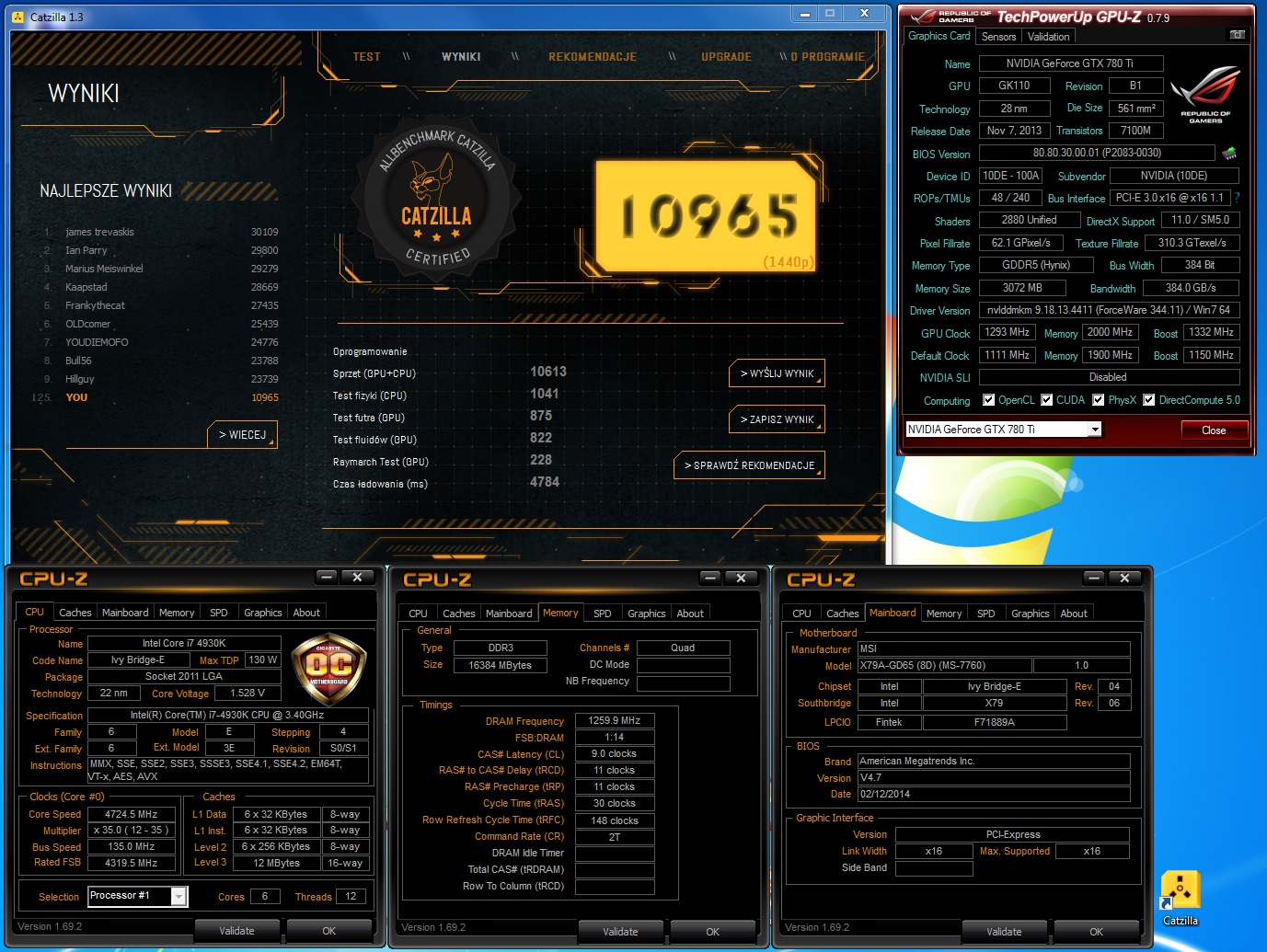Click the GPU Clock value 1293 MHz

[1008, 332]
